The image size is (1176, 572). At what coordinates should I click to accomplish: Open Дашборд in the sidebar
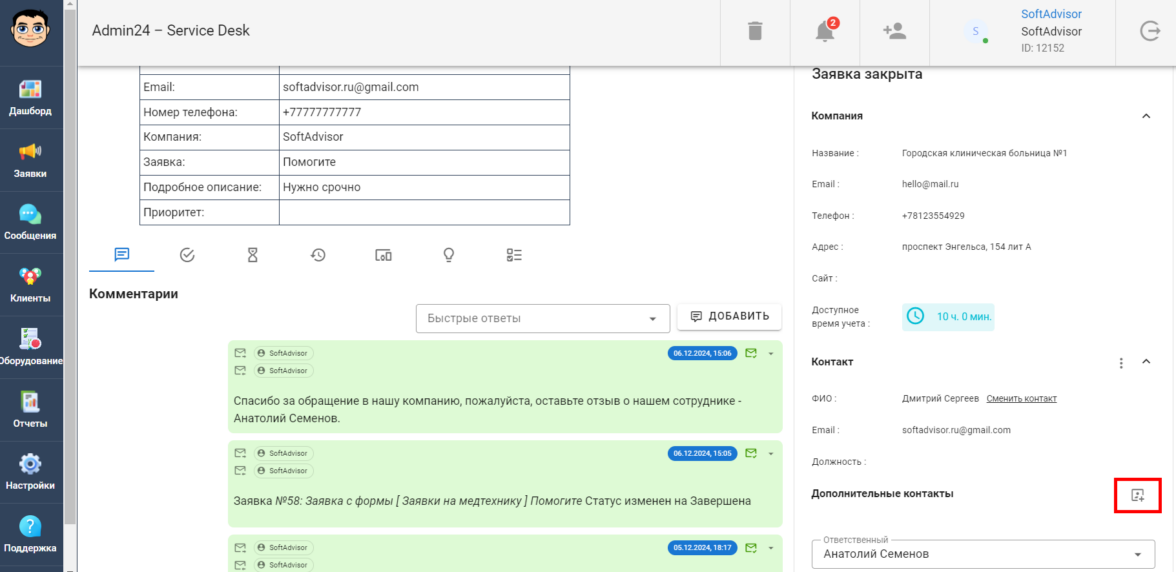pyautogui.click(x=31, y=98)
